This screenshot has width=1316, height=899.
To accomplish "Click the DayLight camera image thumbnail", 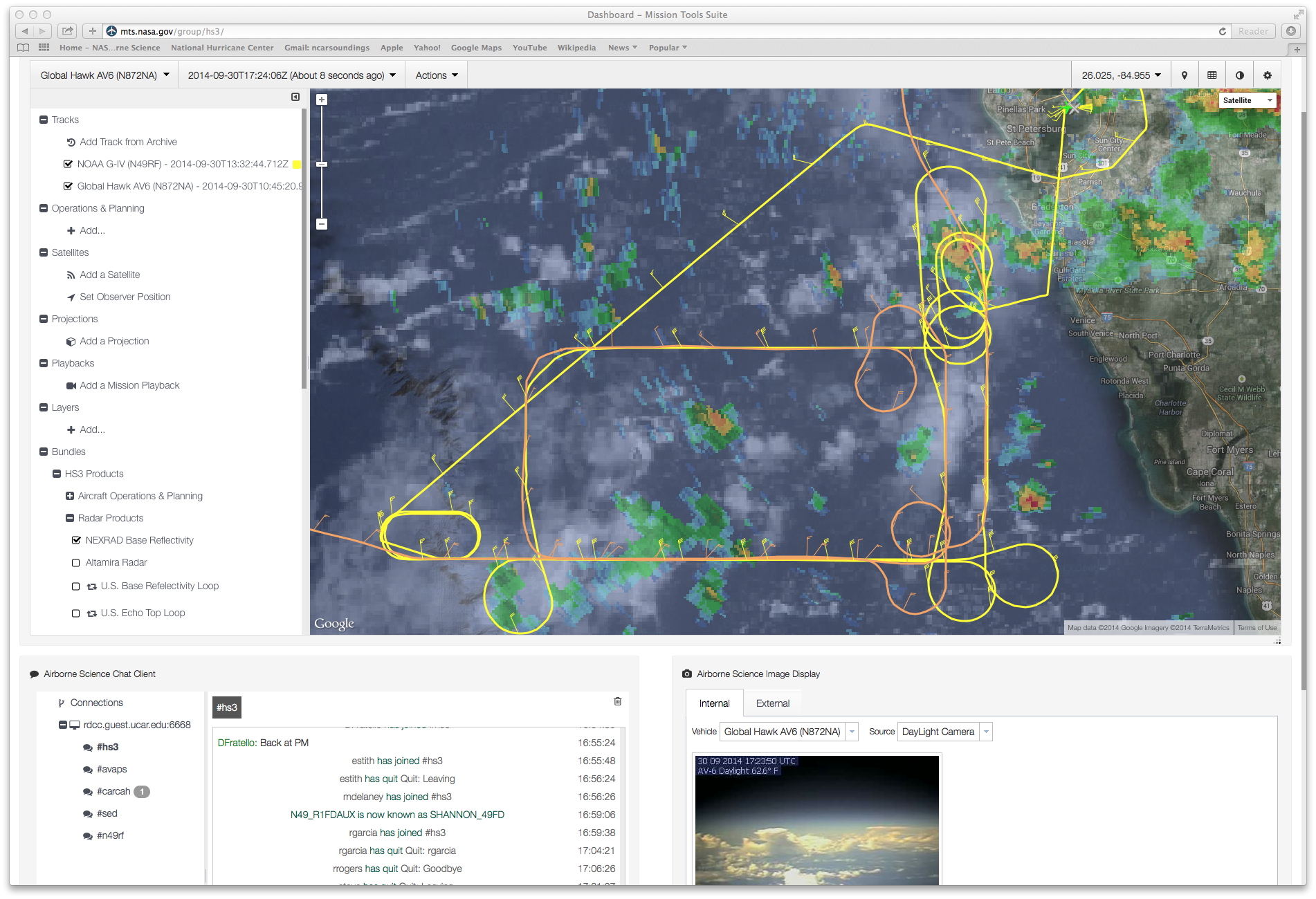I will point(816,820).
